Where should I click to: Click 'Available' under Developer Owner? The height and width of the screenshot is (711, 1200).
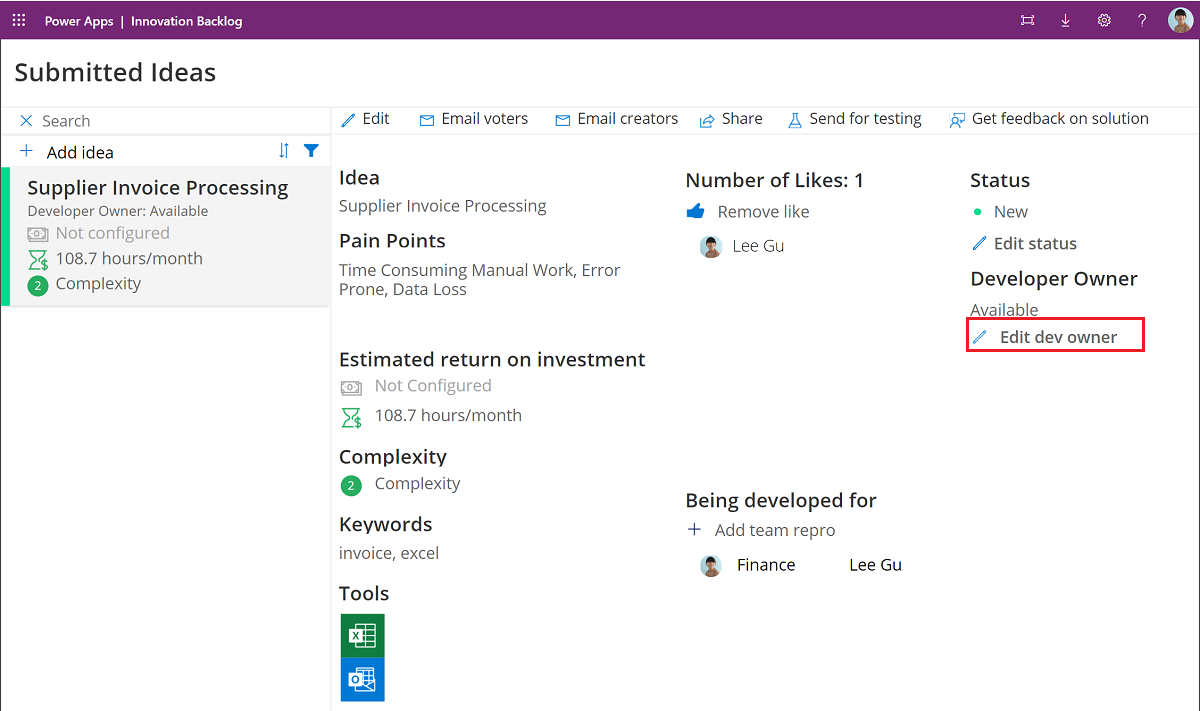pos(1004,310)
